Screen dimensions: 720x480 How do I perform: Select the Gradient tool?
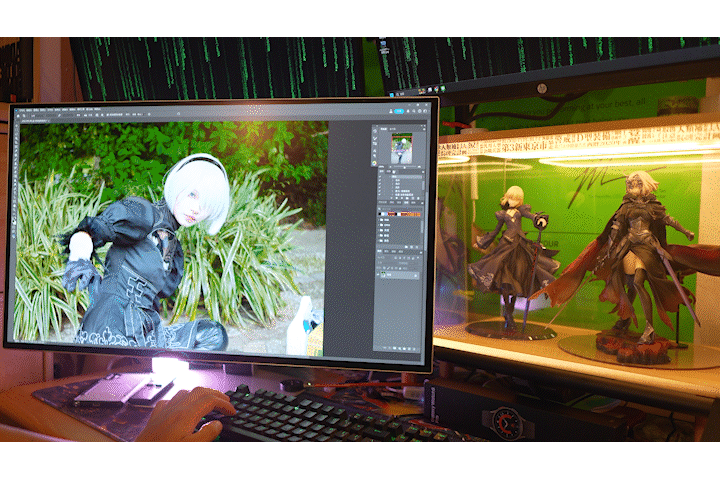coord(16,175)
